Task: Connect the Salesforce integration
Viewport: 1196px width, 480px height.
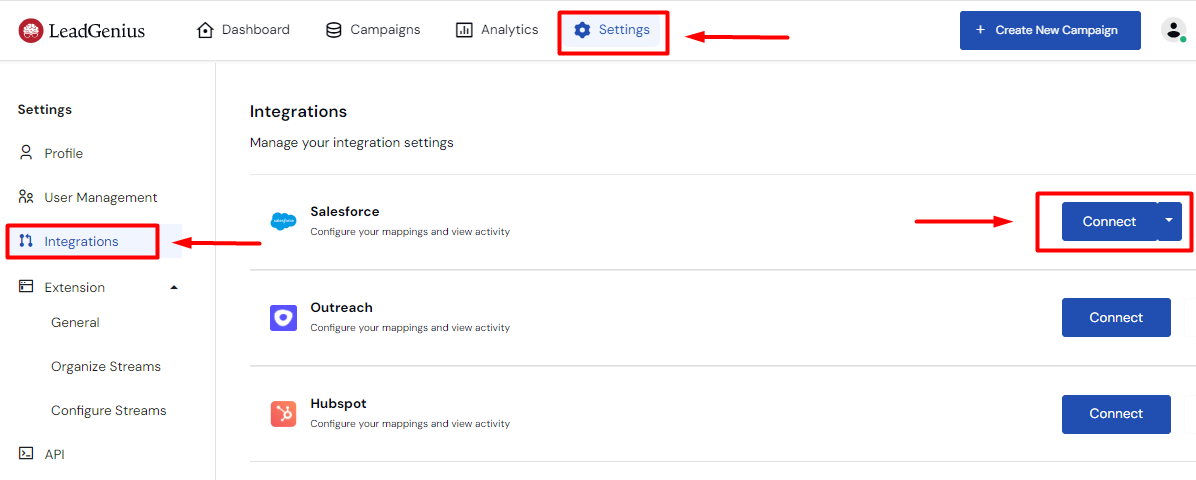Action: [1110, 221]
